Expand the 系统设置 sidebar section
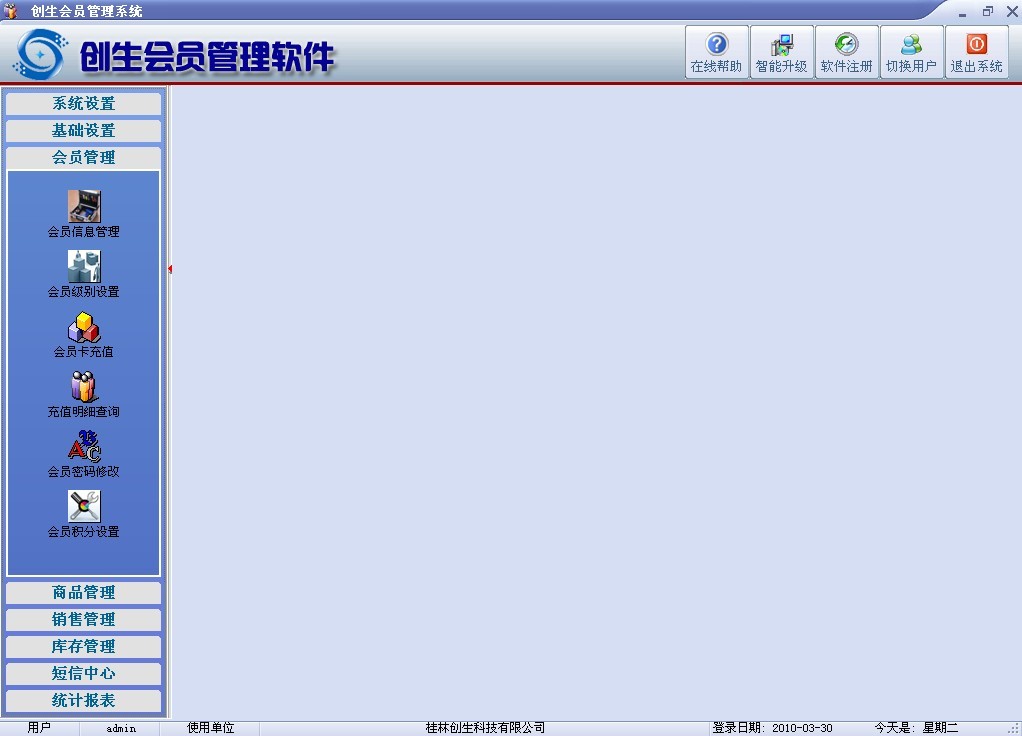The height and width of the screenshot is (736, 1022). coord(84,103)
